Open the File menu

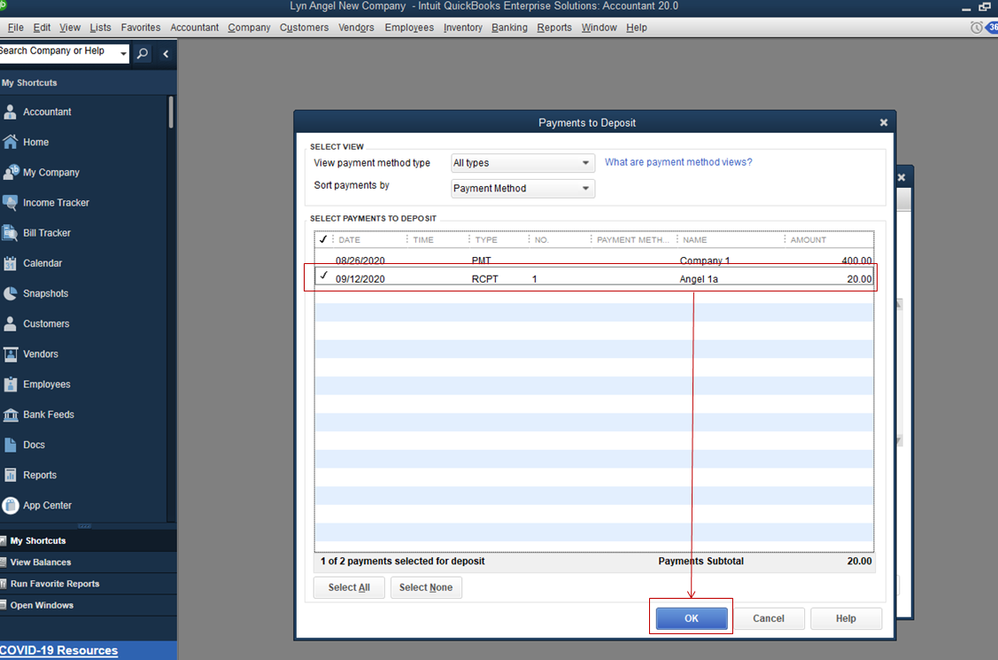[15, 27]
